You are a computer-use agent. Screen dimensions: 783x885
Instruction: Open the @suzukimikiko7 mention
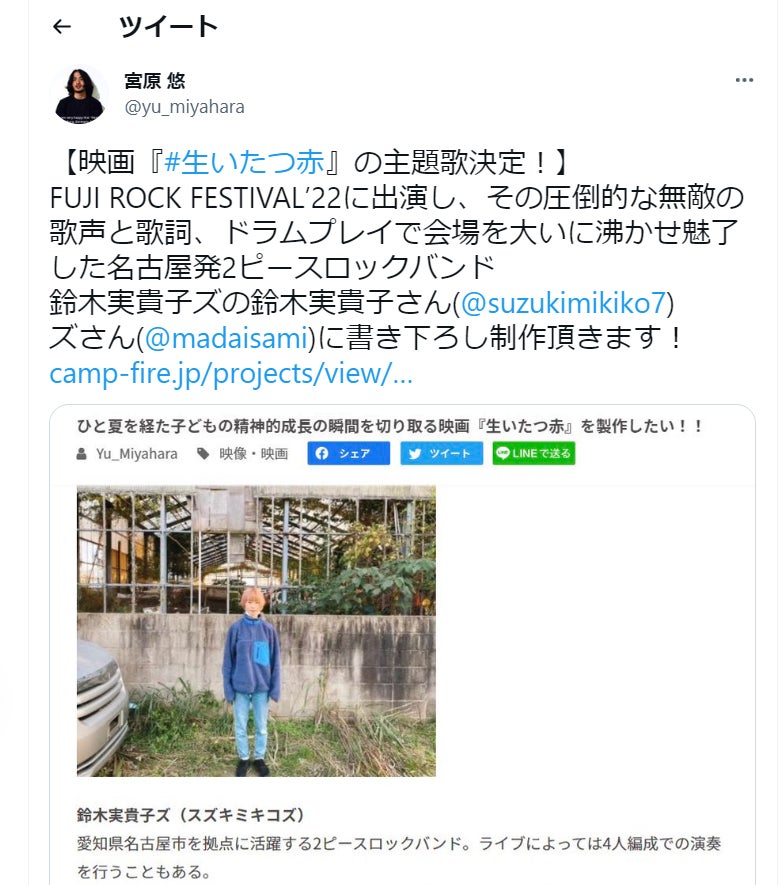[563, 303]
